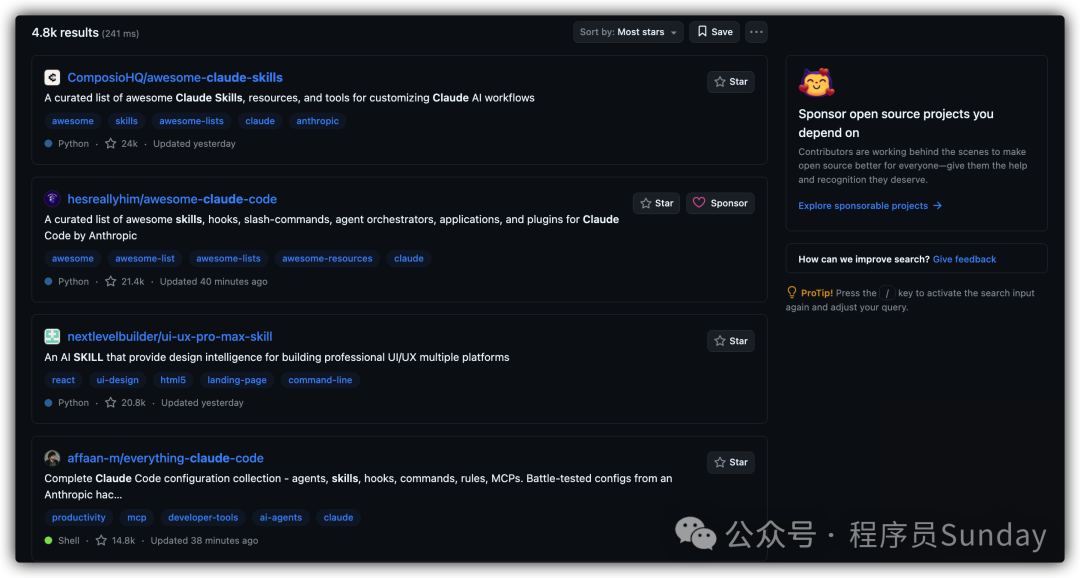Open the ellipsis search options icon
Viewport: 1080px width, 578px height.
click(756, 31)
